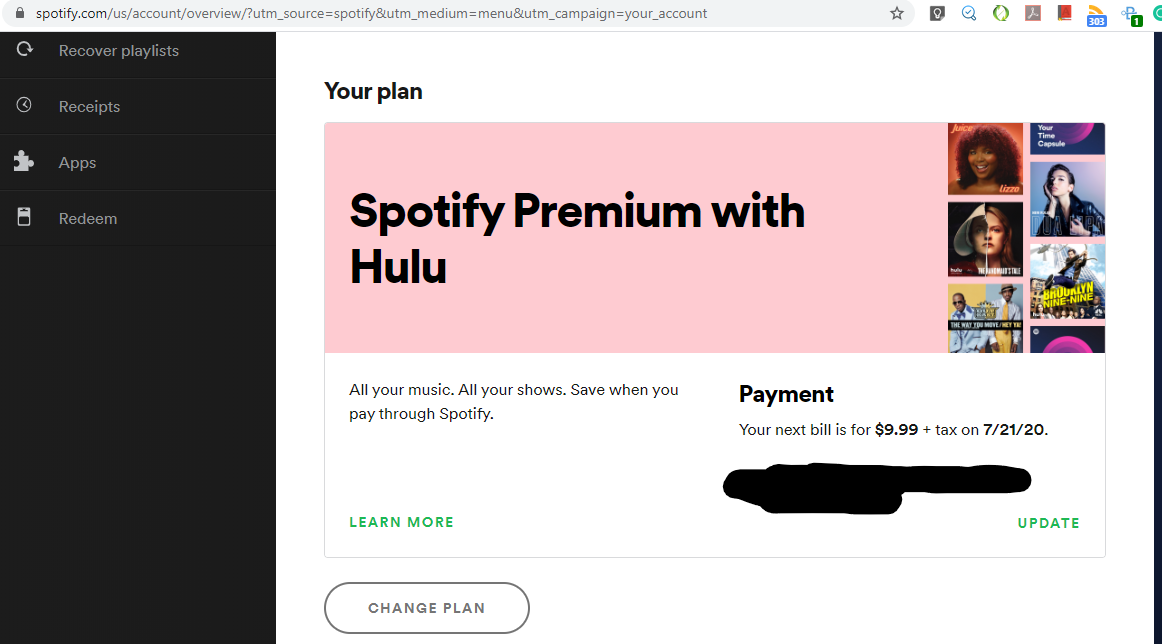Click the browser address bar URL
The height and width of the screenshot is (644, 1162).
tap(370, 14)
